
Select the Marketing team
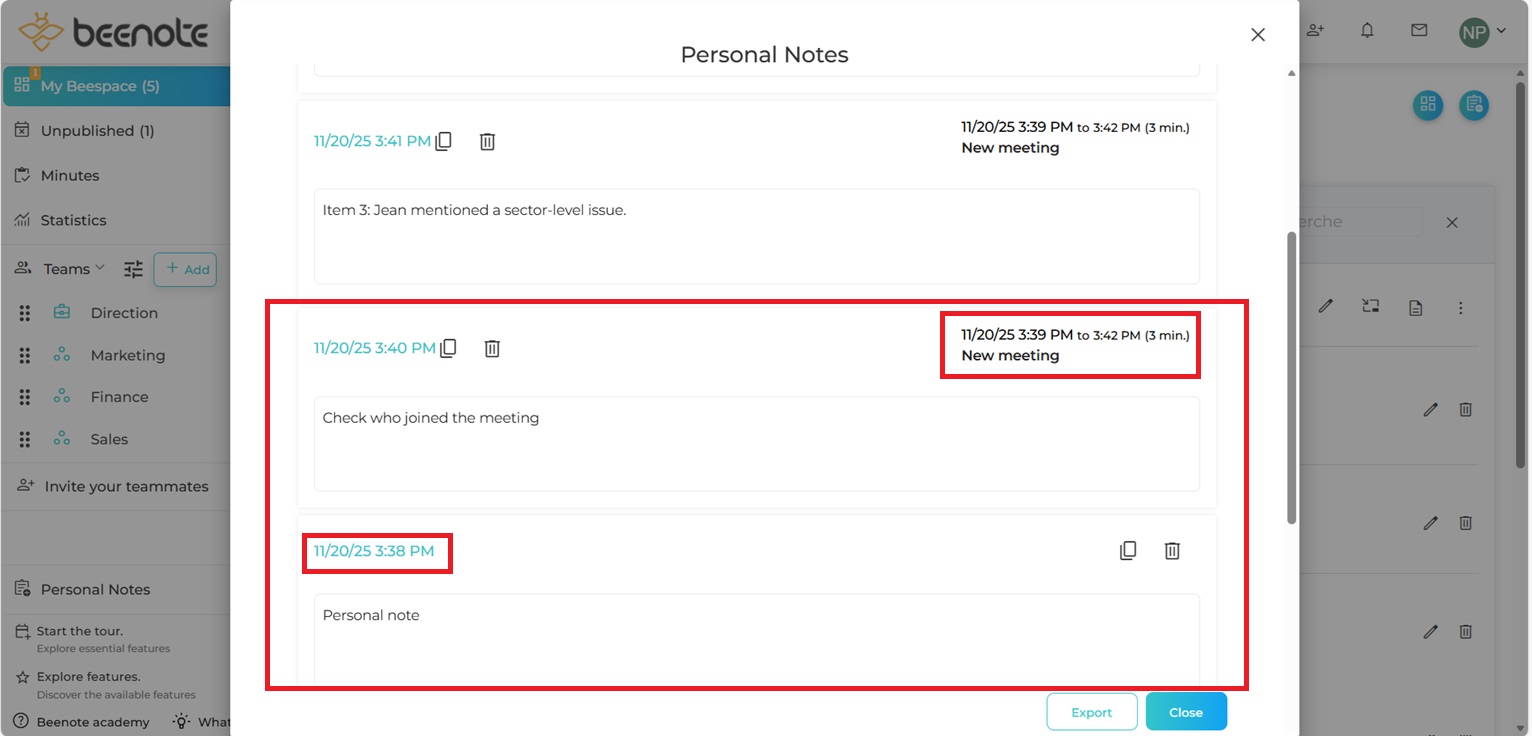coord(127,355)
